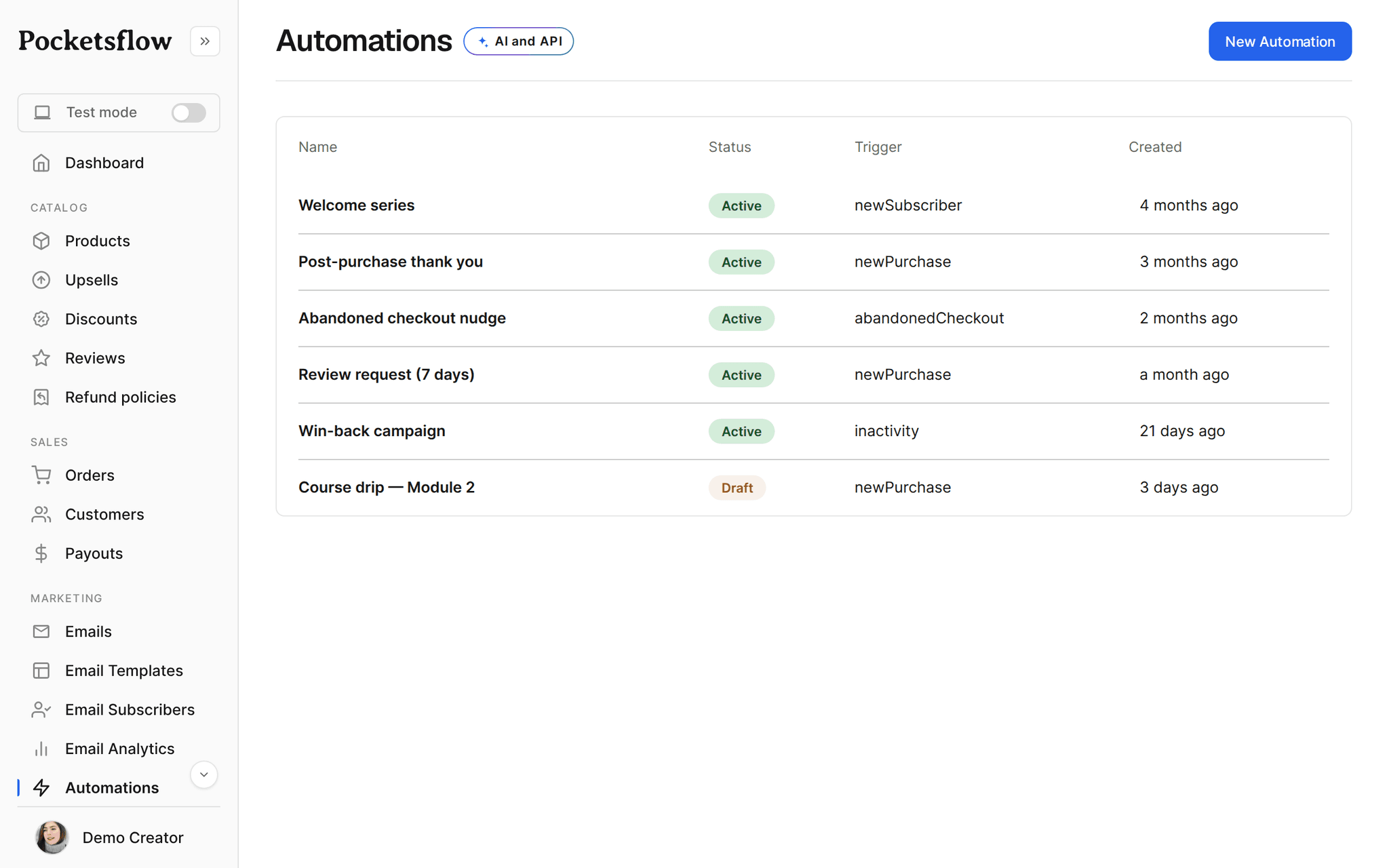Click the Products box icon

tap(41, 241)
